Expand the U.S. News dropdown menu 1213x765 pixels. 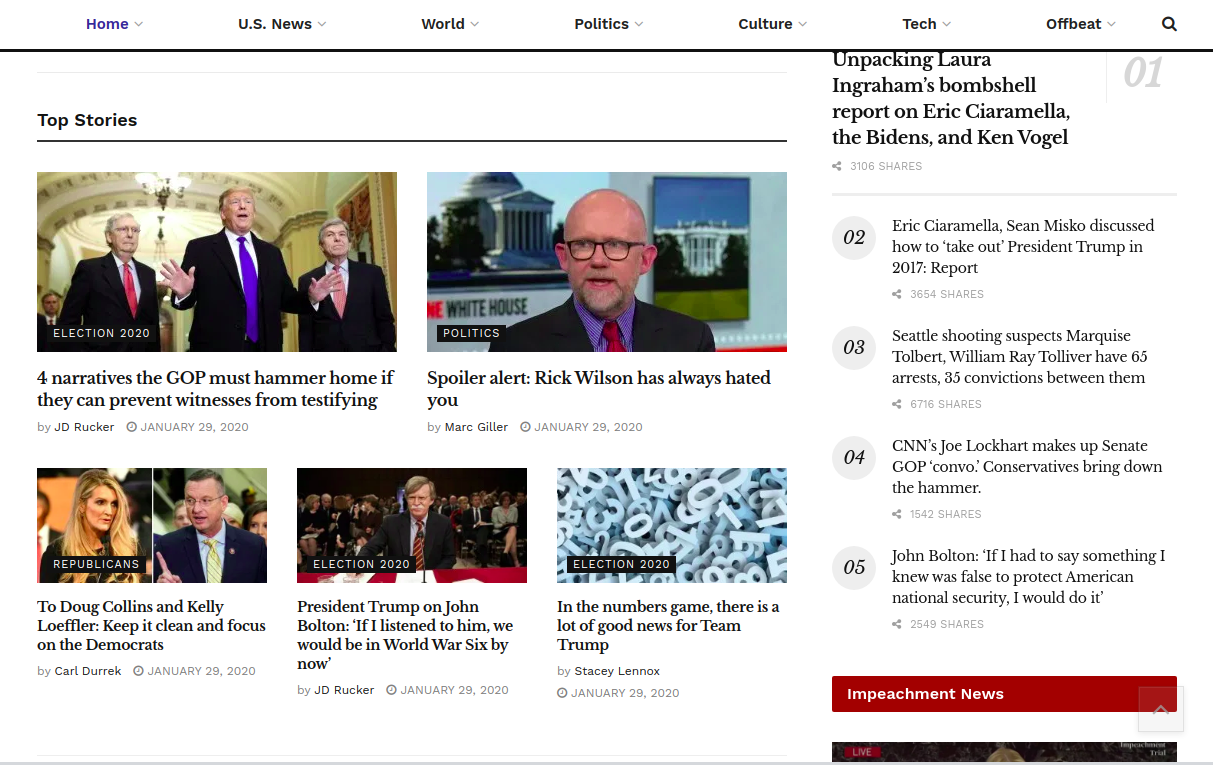click(x=281, y=24)
